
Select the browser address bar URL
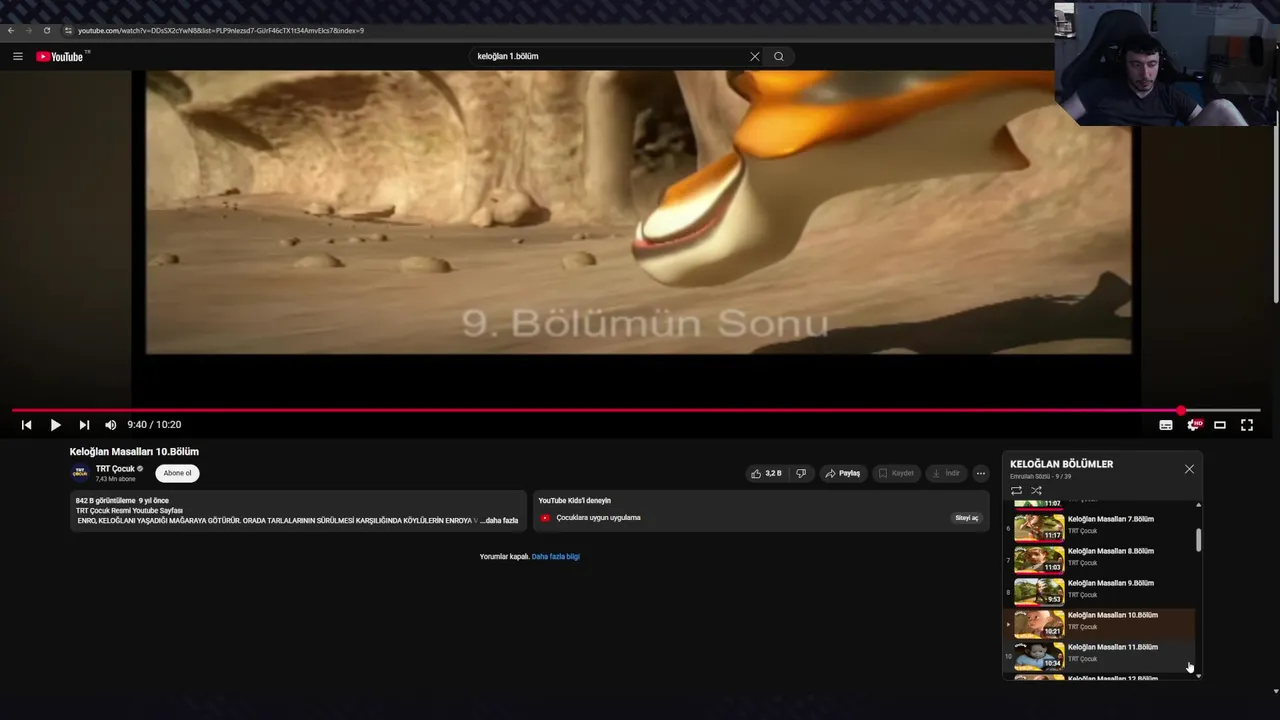click(x=221, y=30)
